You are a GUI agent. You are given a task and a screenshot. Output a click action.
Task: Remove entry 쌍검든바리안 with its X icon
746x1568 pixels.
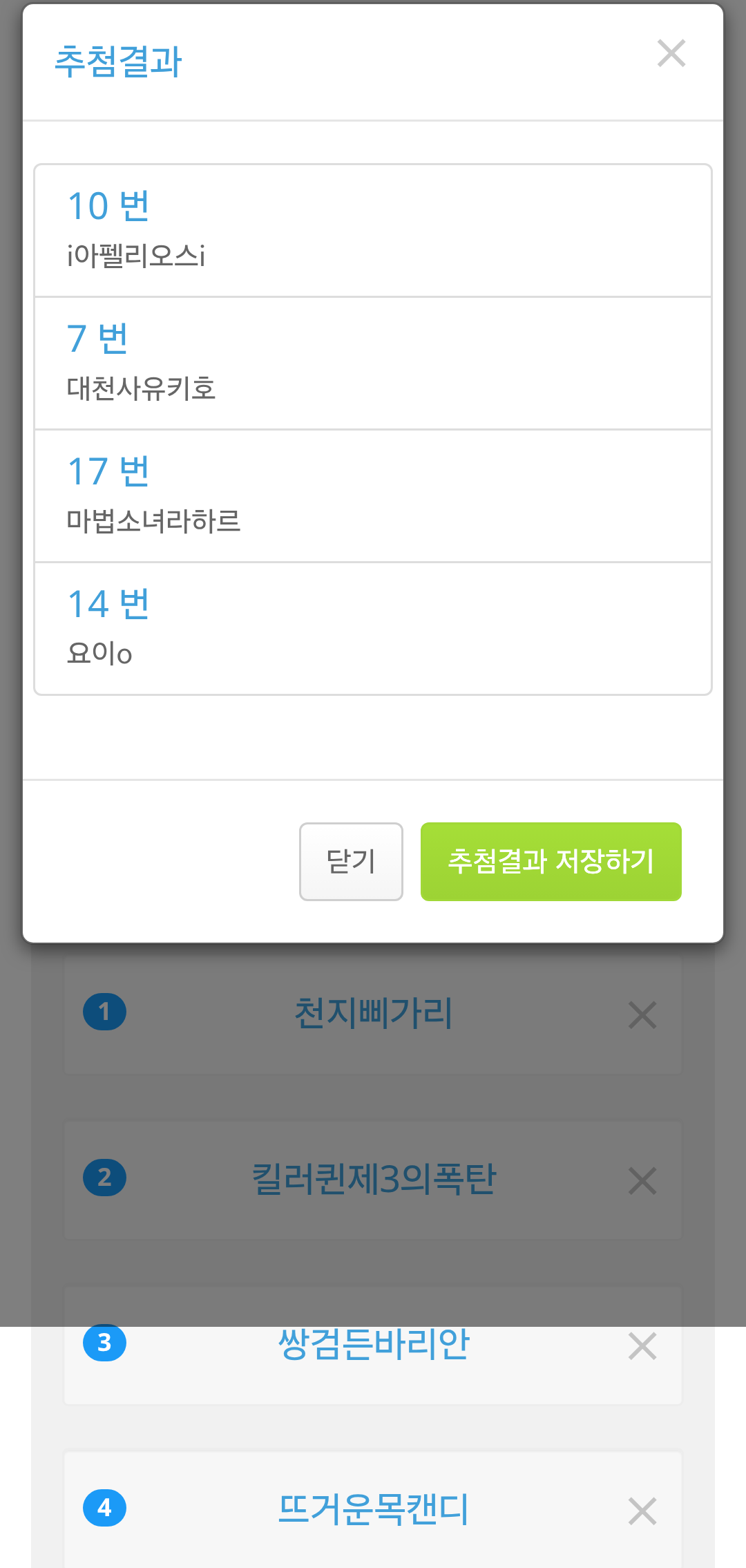[642, 1345]
